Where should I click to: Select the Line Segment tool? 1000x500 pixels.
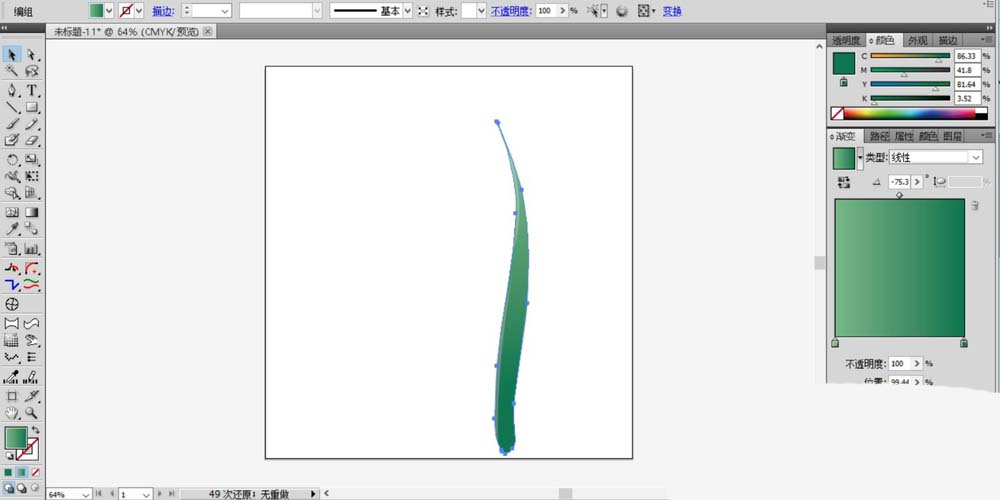[12, 107]
